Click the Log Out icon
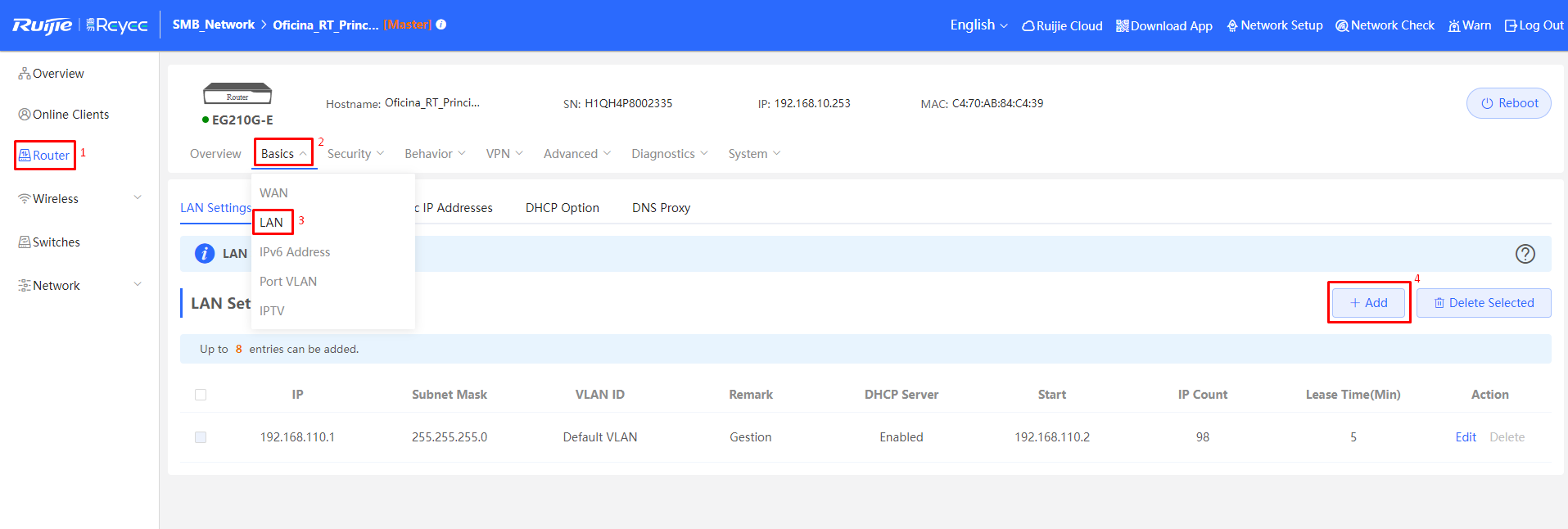1568x529 pixels. (x=1512, y=26)
